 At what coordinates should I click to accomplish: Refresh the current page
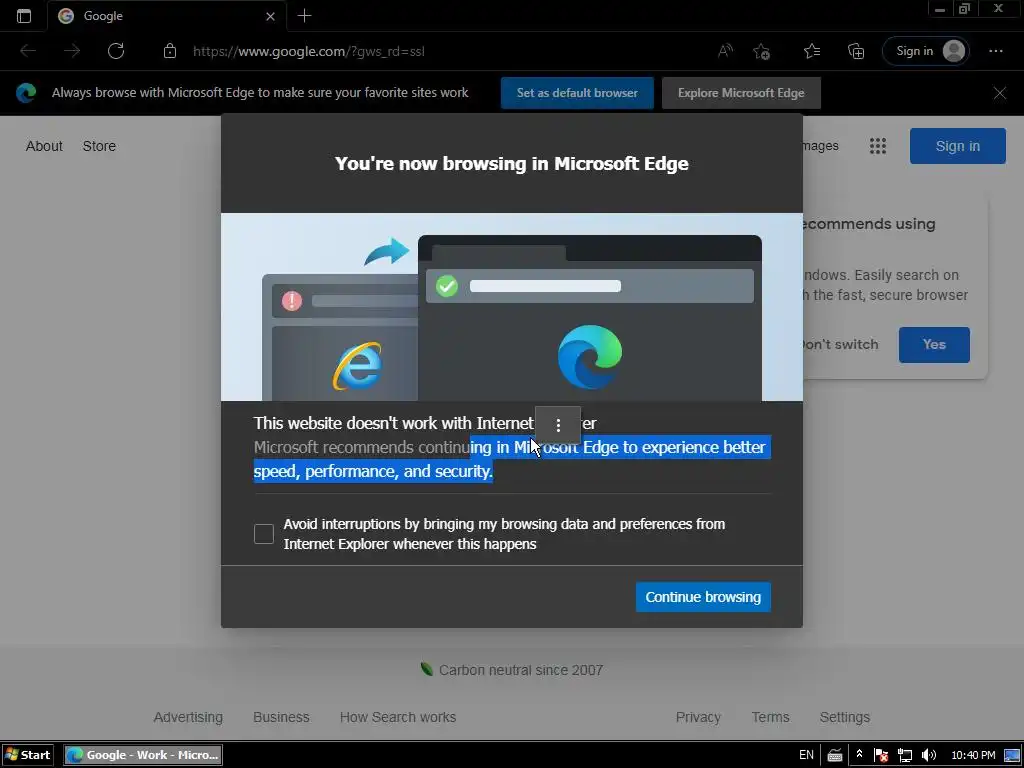pyautogui.click(x=116, y=51)
